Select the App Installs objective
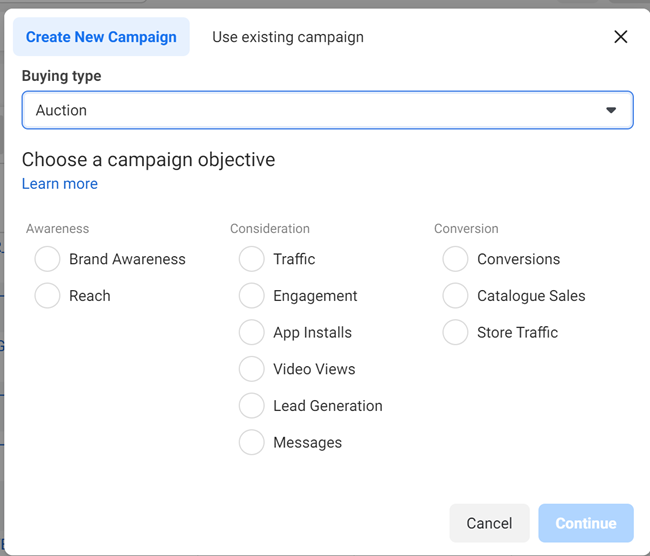 [x=252, y=332]
